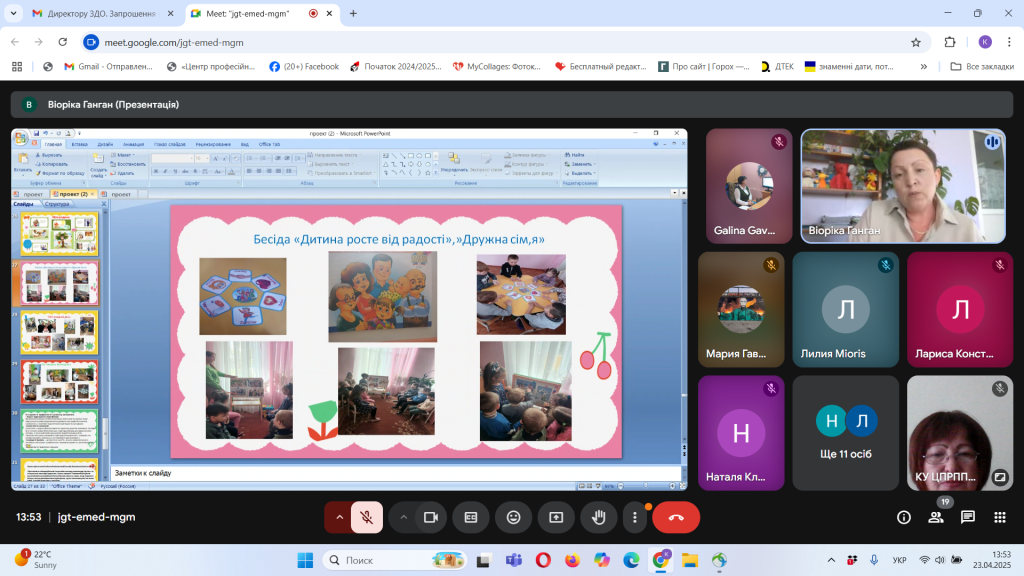
Task: Open the three-dot more options menu
Action: (x=635, y=517)
